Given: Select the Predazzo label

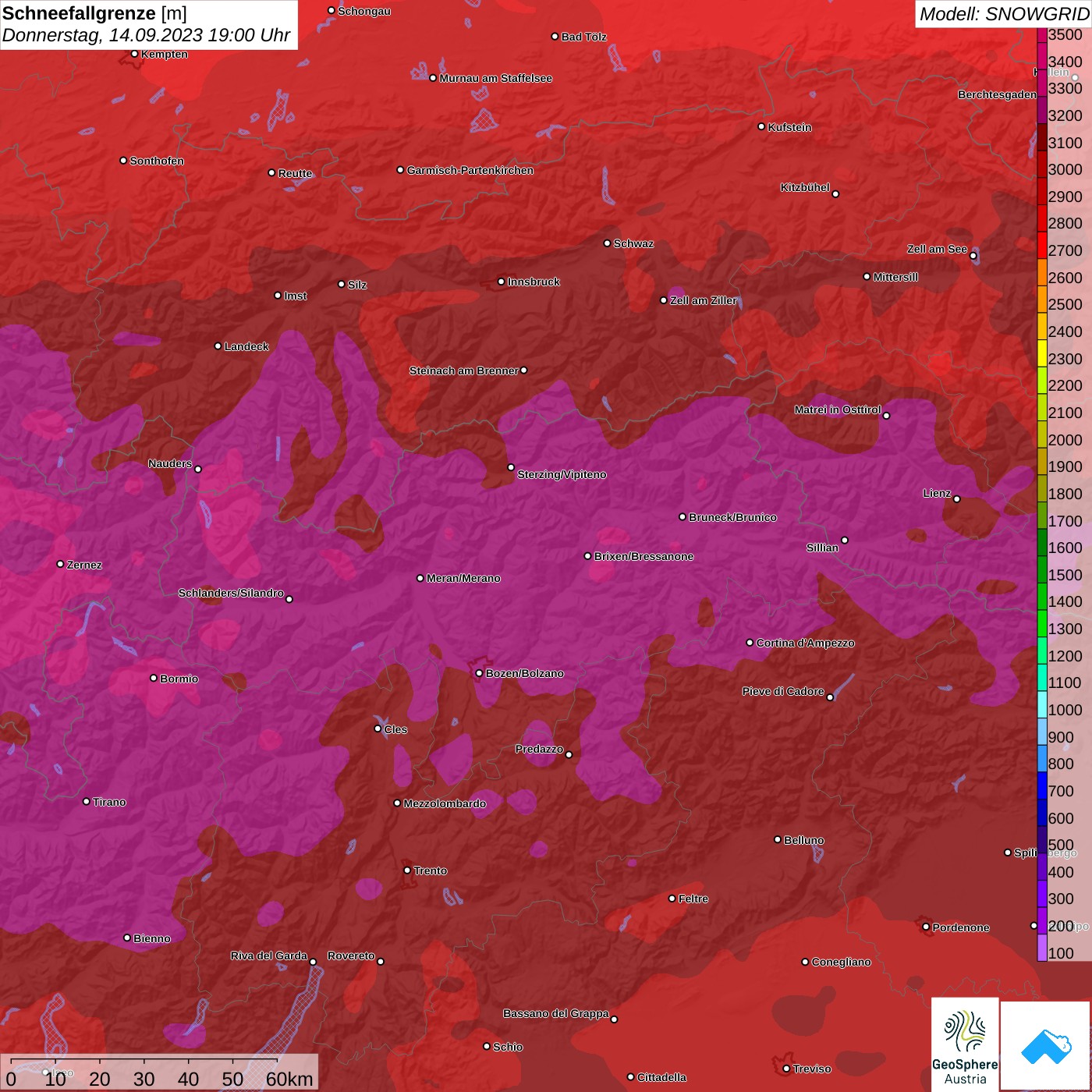Looking at the screenshot, I should click(539, 749).
